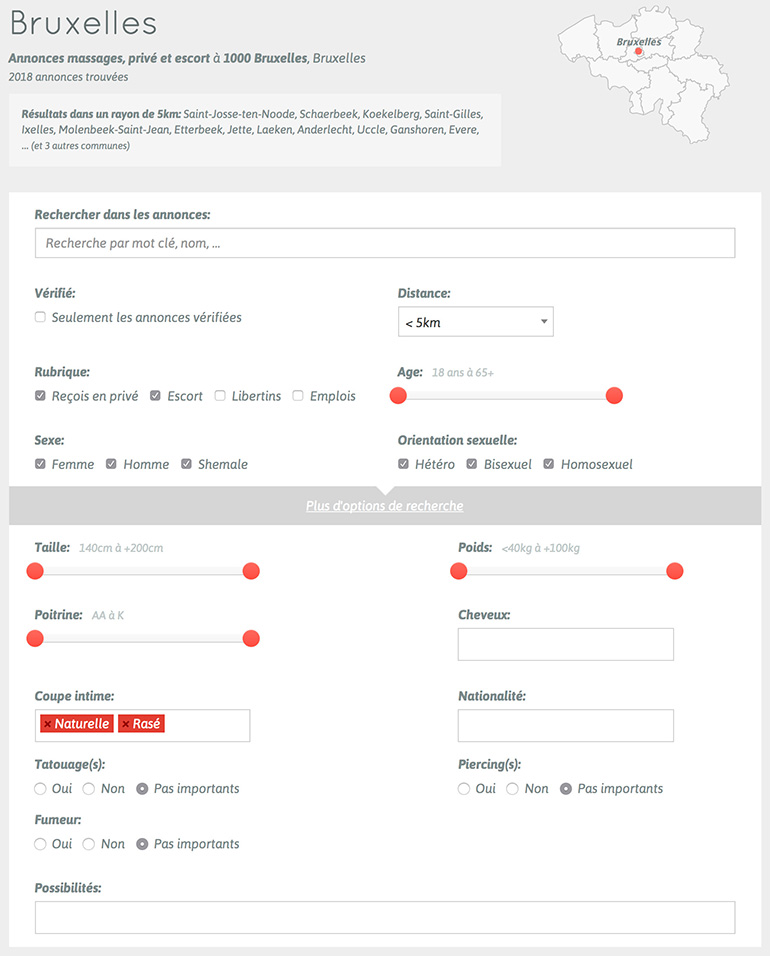The image size is (770, 956).
Task: Click the right handle of Taille slider
Action: click(251, 571)
